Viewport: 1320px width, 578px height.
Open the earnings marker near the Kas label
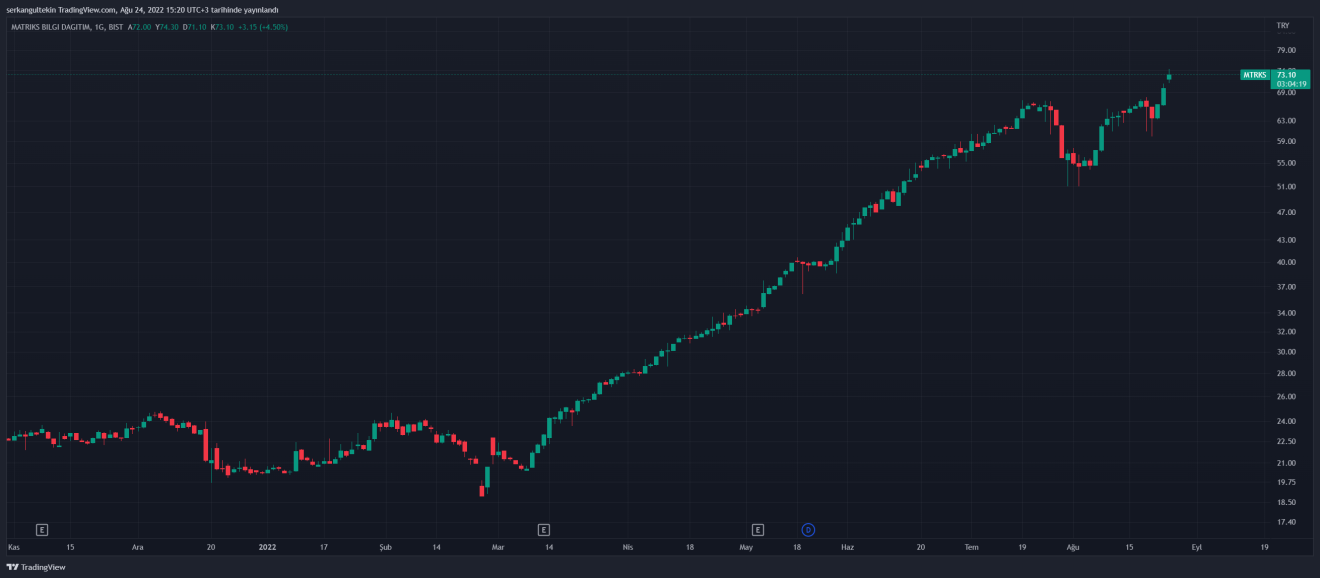(x=42, y=529)
